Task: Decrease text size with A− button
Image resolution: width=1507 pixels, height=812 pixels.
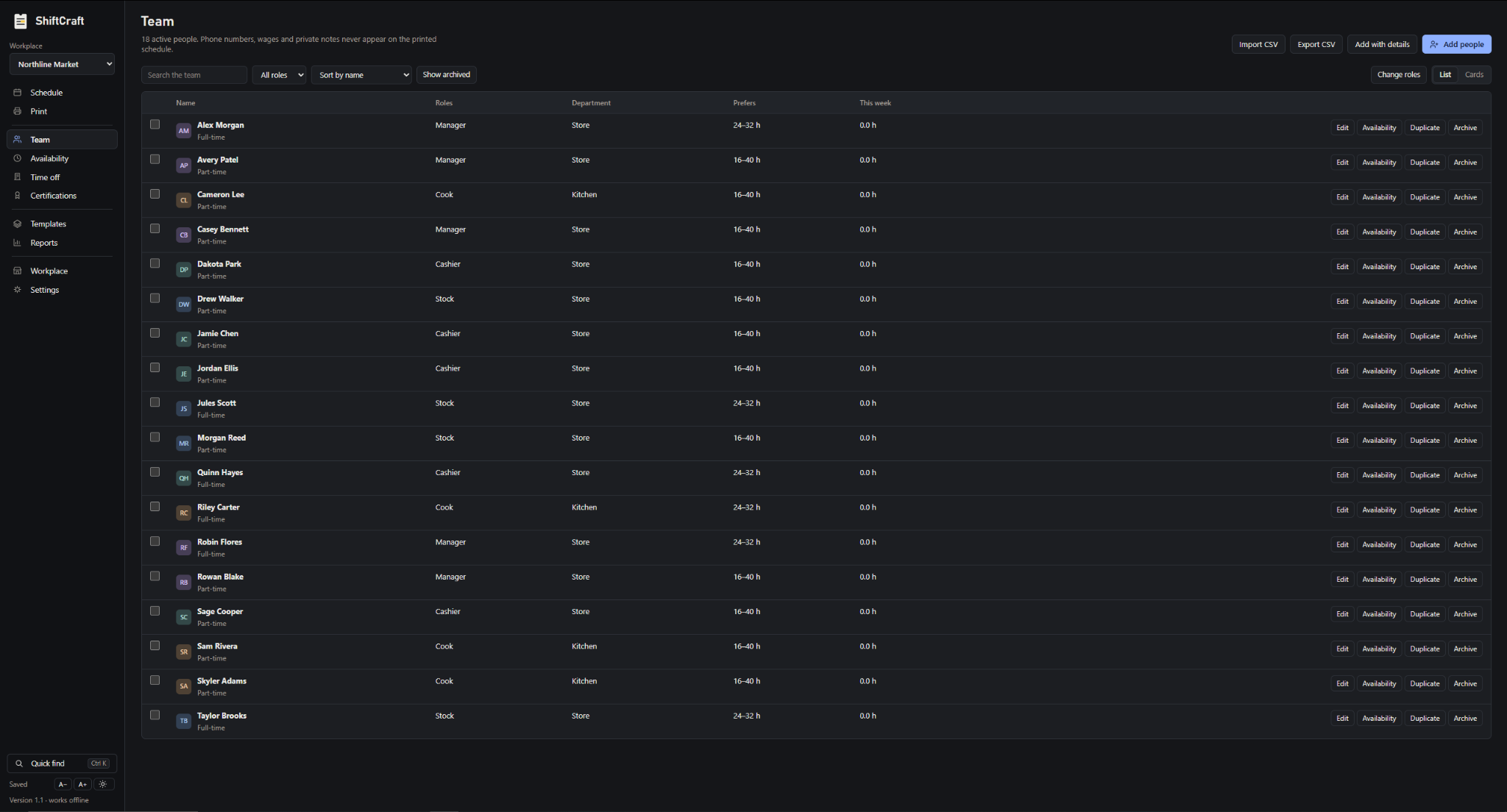Action: [63, 784]
